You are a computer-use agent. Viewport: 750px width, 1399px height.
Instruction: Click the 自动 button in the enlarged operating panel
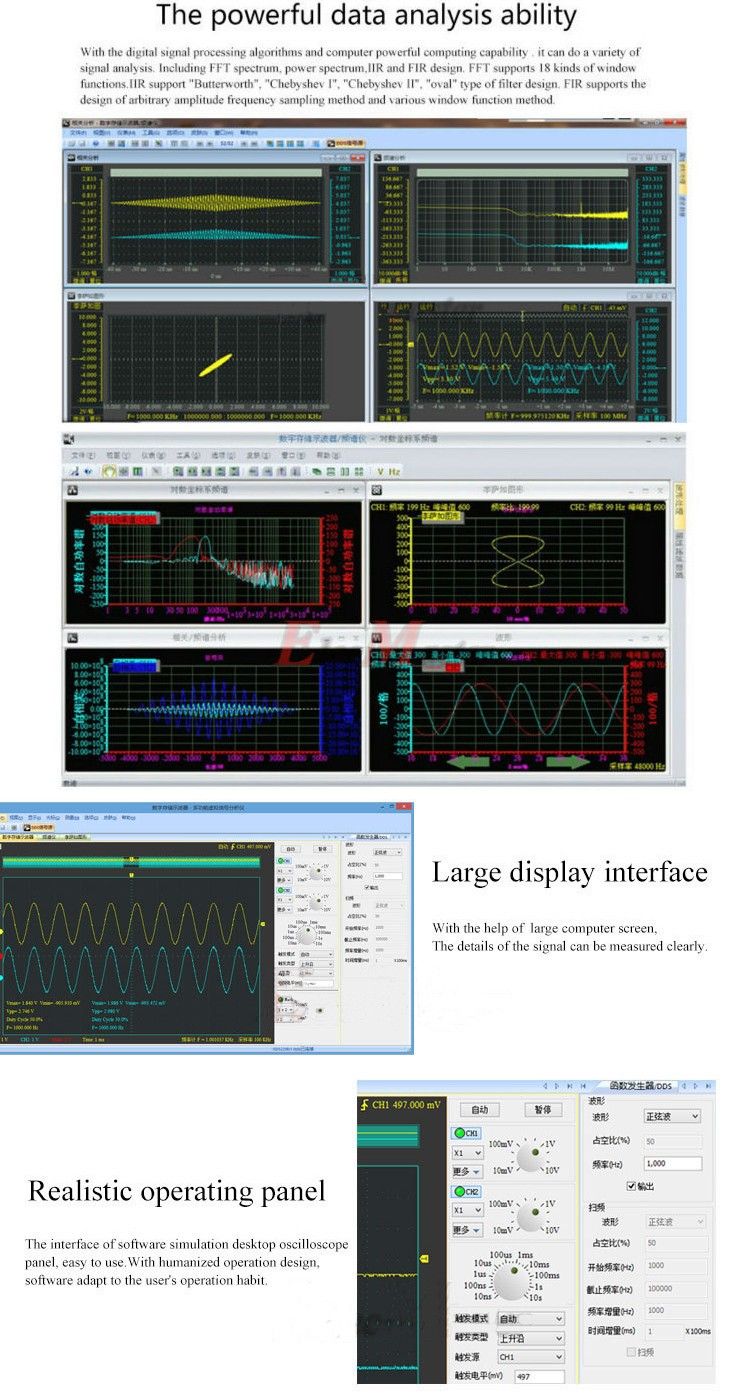(x=479, y=1109)
